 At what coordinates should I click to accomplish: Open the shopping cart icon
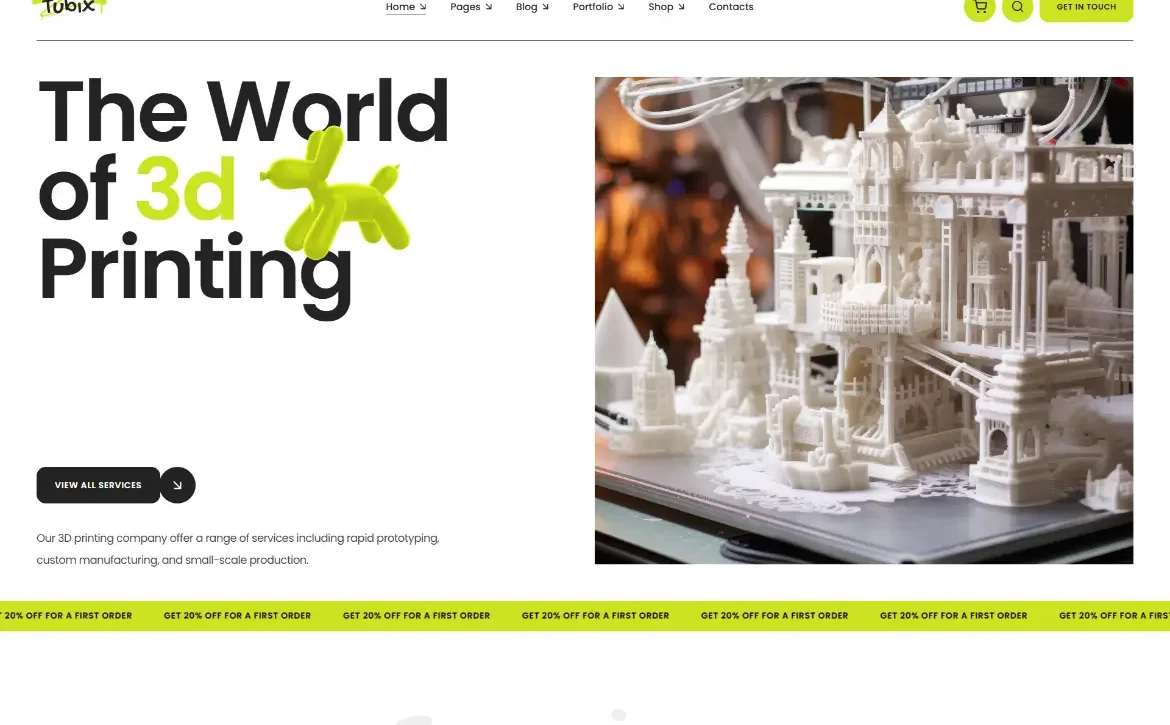[980, 7]
